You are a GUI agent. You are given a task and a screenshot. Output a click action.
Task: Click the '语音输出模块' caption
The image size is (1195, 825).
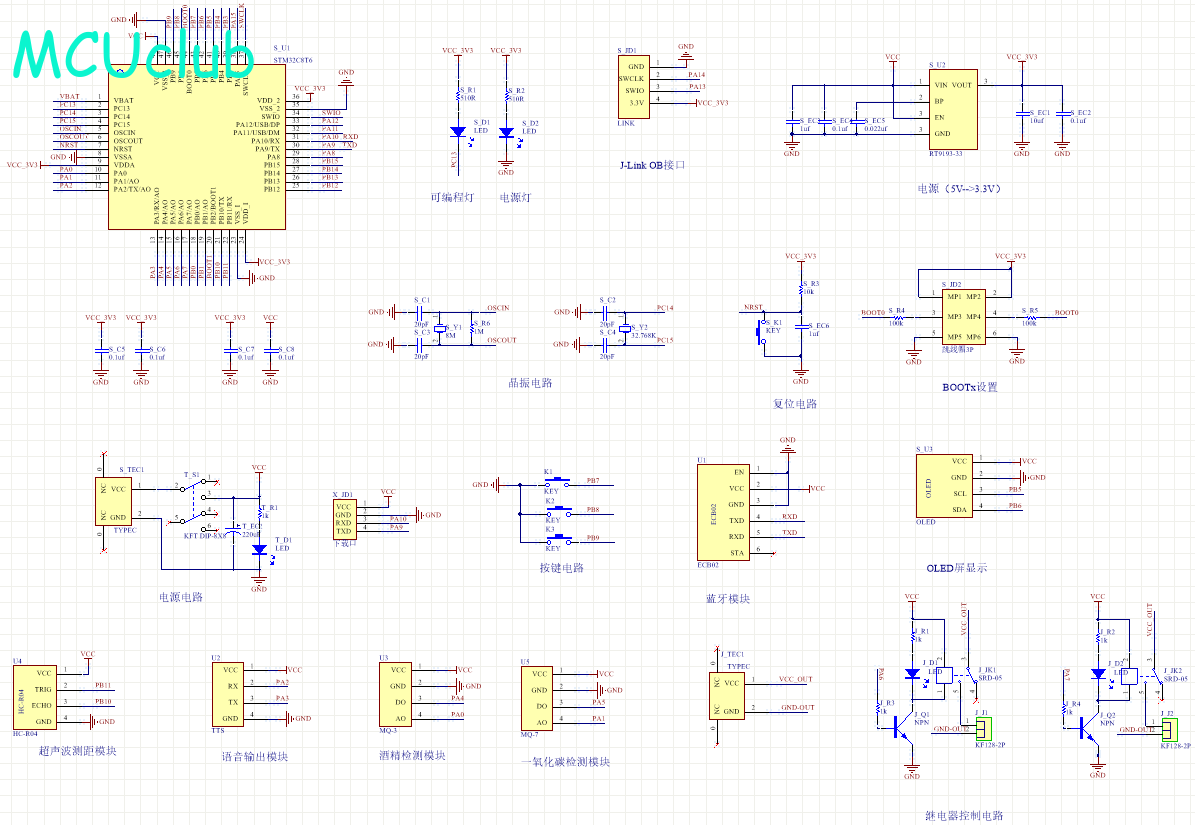pos(255,756)
